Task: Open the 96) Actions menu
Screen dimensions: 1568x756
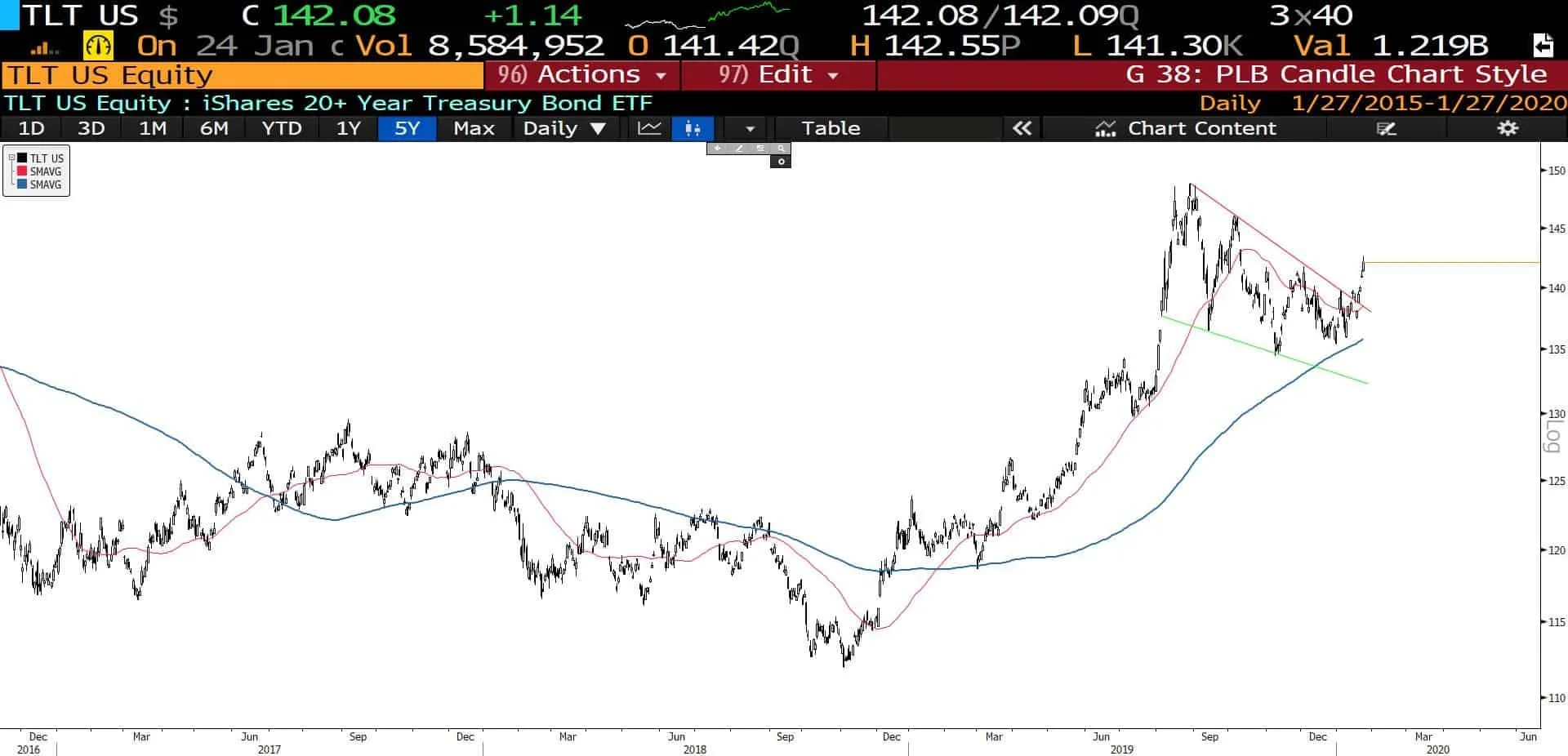Action: [581, 75]
